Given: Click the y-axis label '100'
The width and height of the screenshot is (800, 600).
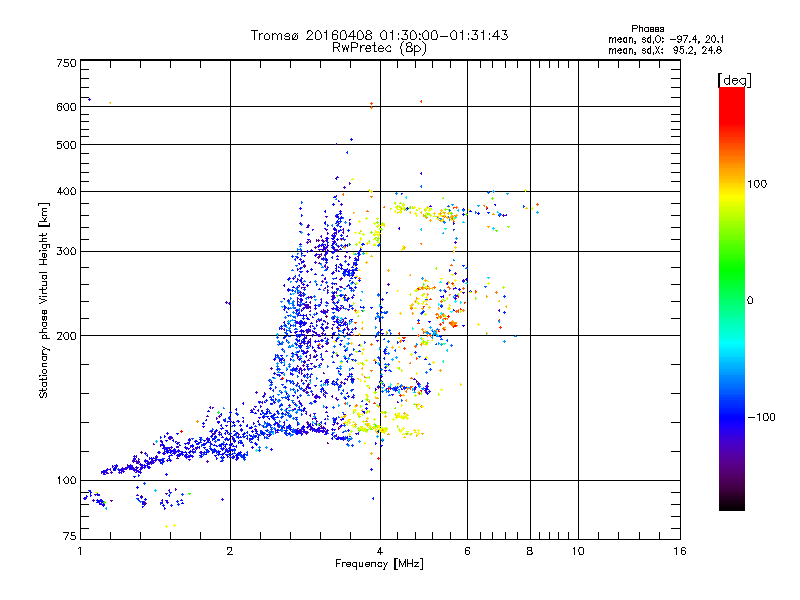Looking at the screenshot, I should click(67, 481).
